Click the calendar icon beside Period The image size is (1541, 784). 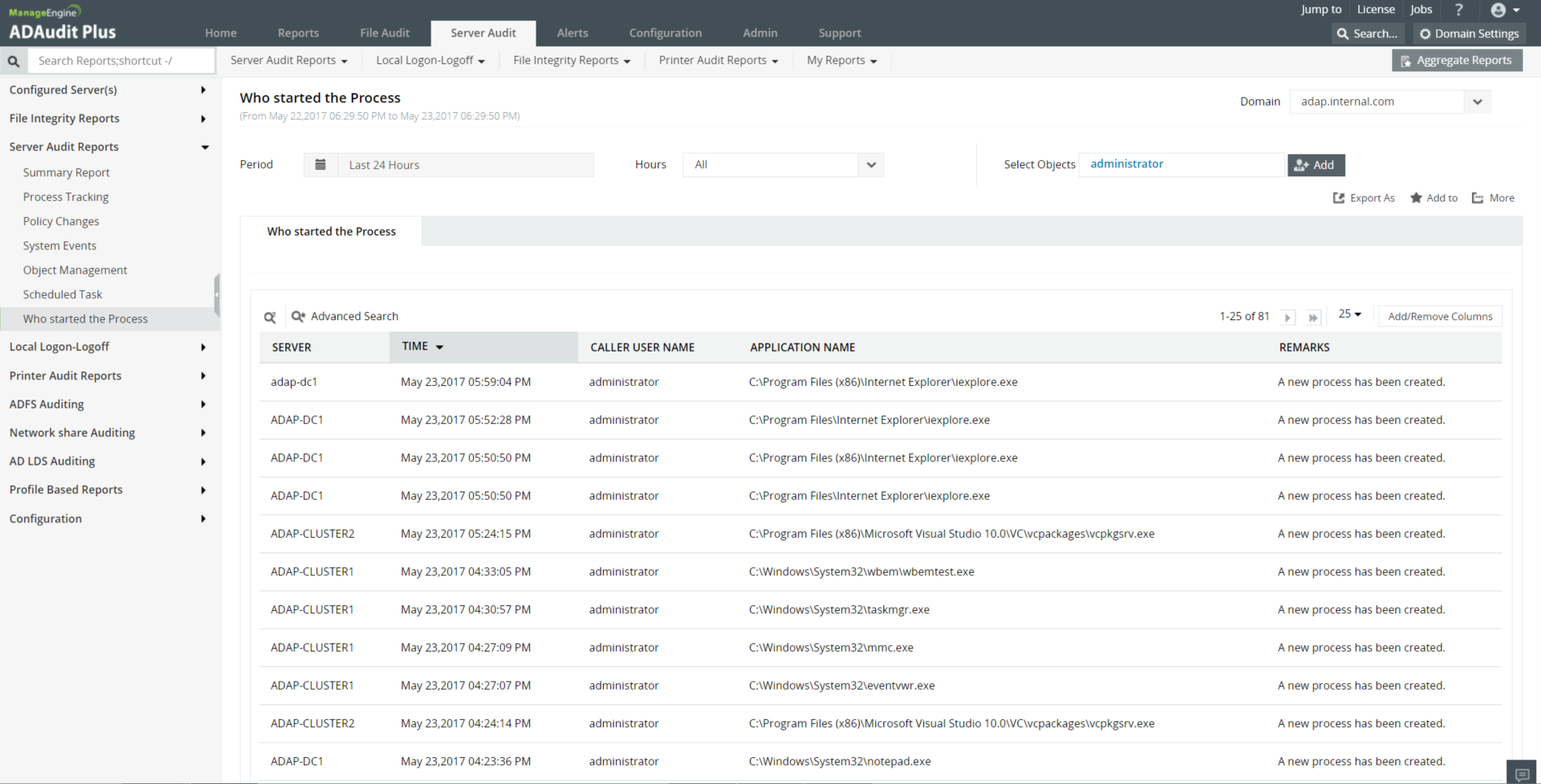[x=320, y=165]
